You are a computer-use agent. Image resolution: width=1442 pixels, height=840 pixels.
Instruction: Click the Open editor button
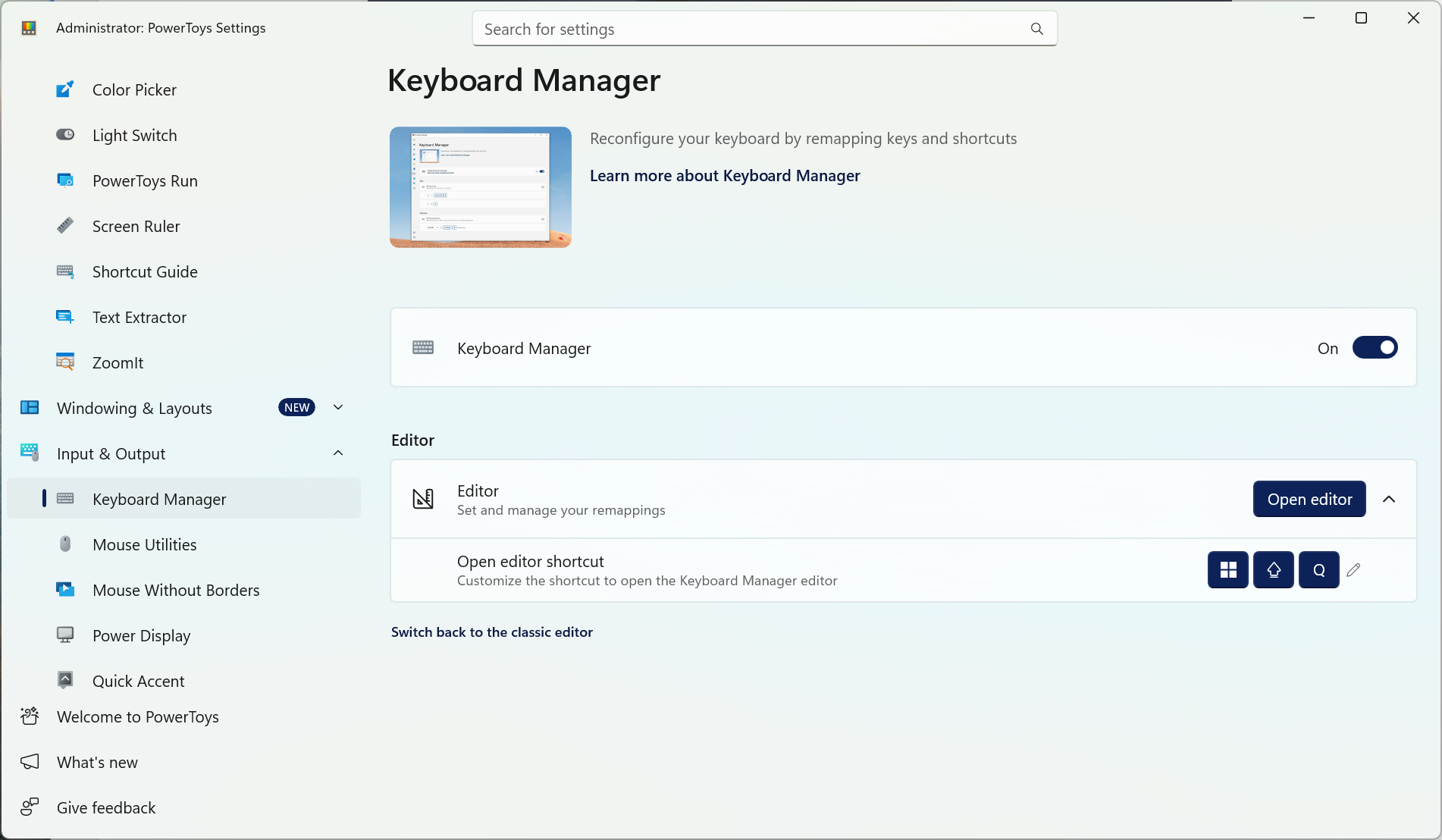pyautogui.click(x=1309, y=499)
